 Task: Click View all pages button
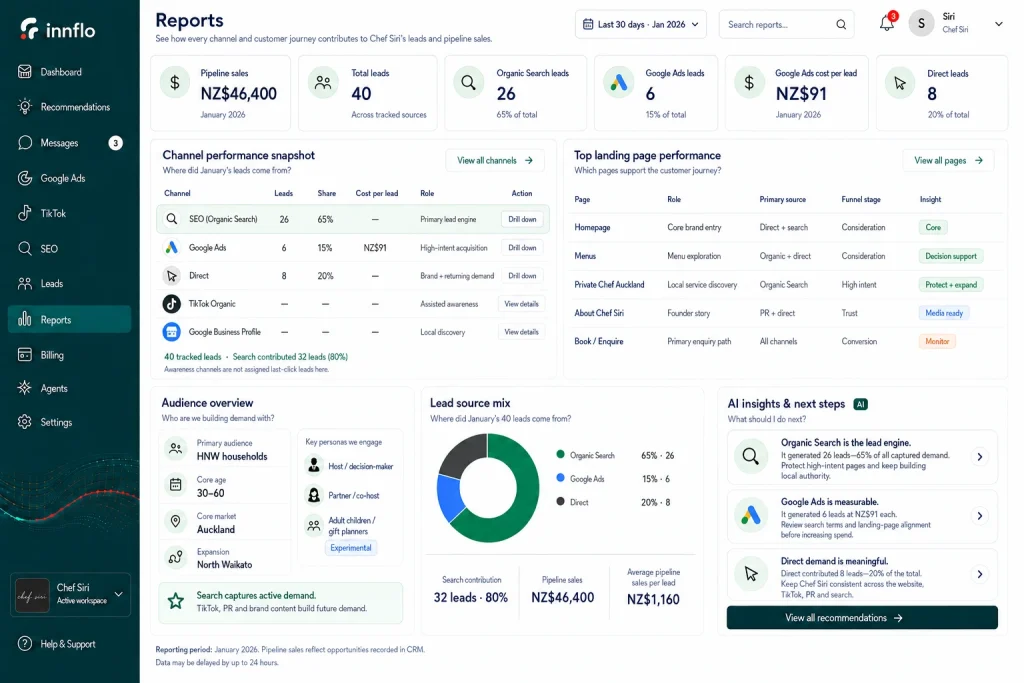[x=948, y=160]
